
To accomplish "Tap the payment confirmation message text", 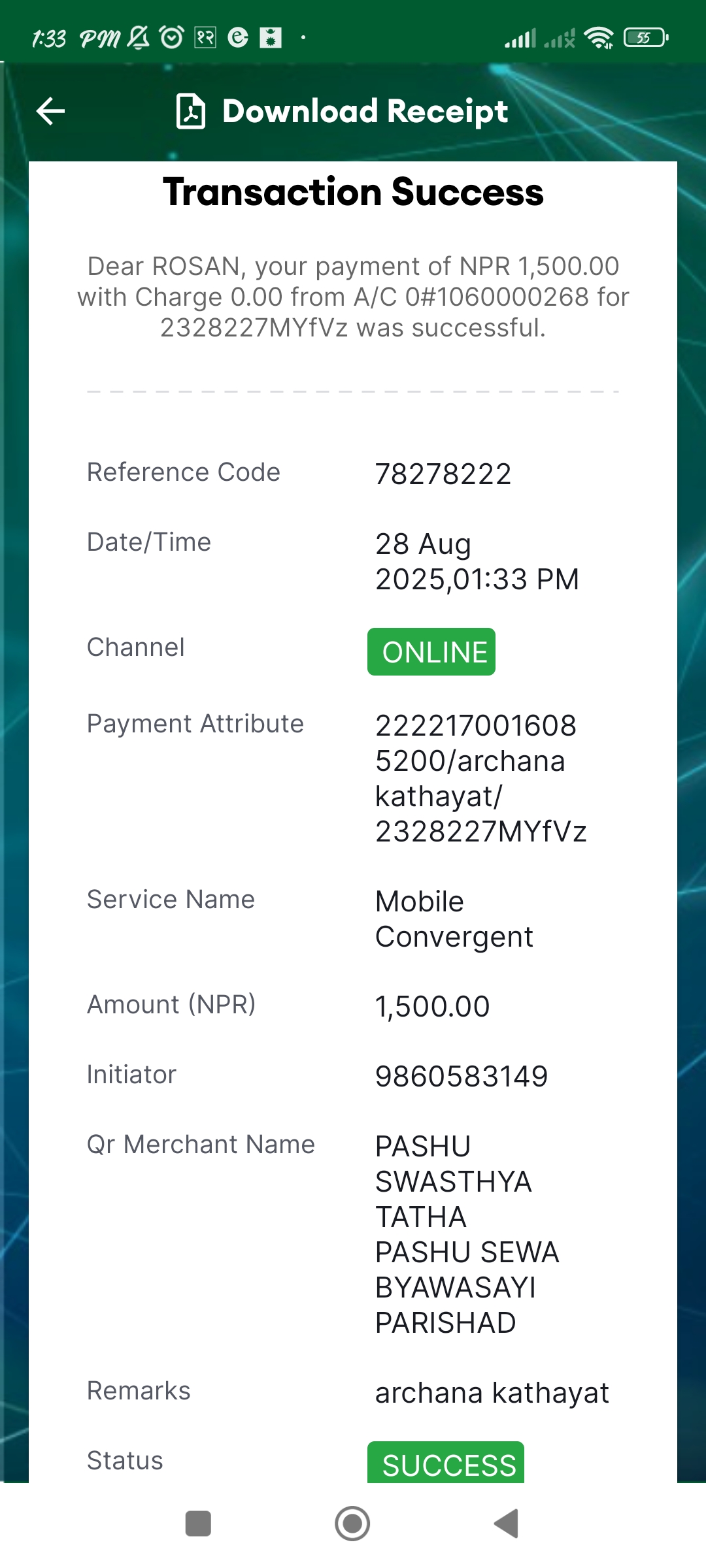I will (353, 297).
